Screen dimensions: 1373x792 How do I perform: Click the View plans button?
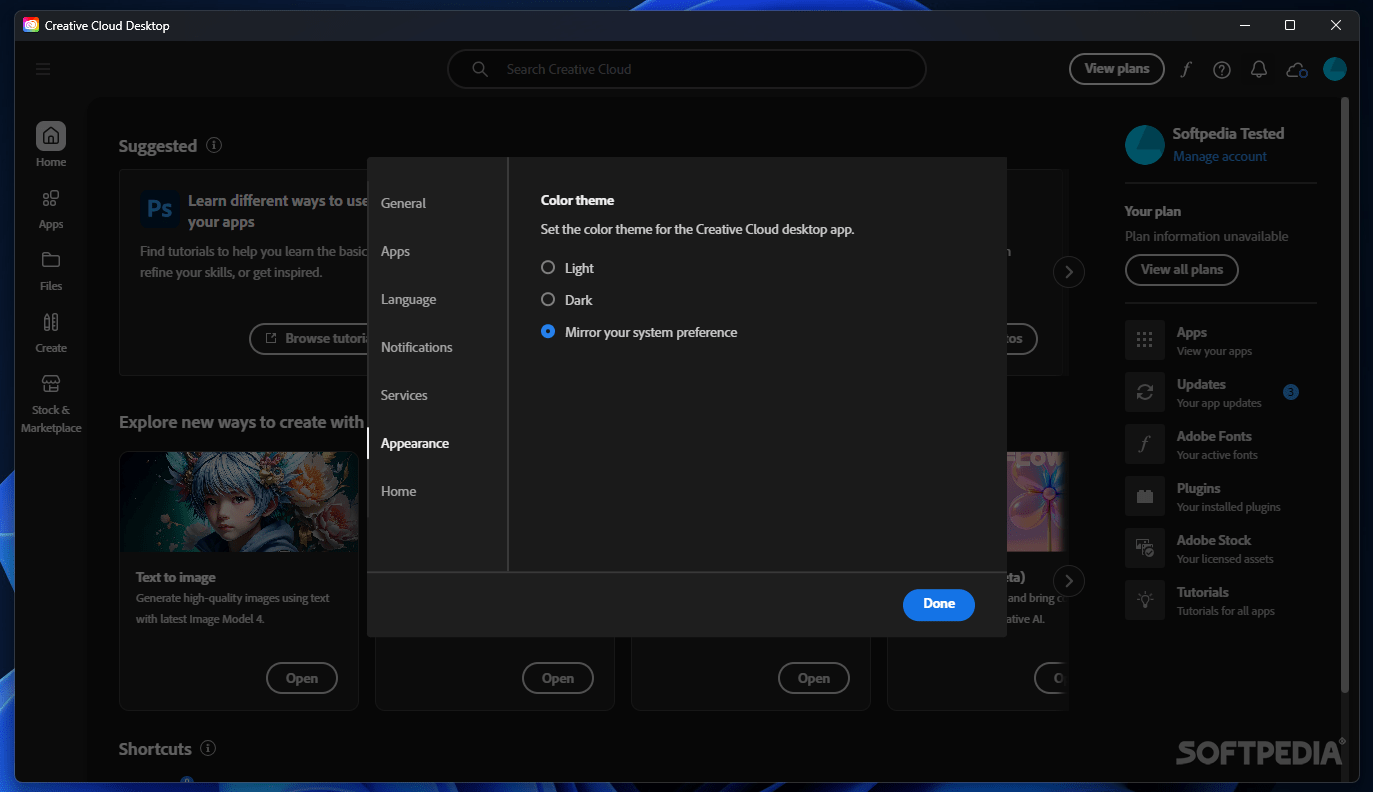click(1117, 69)
